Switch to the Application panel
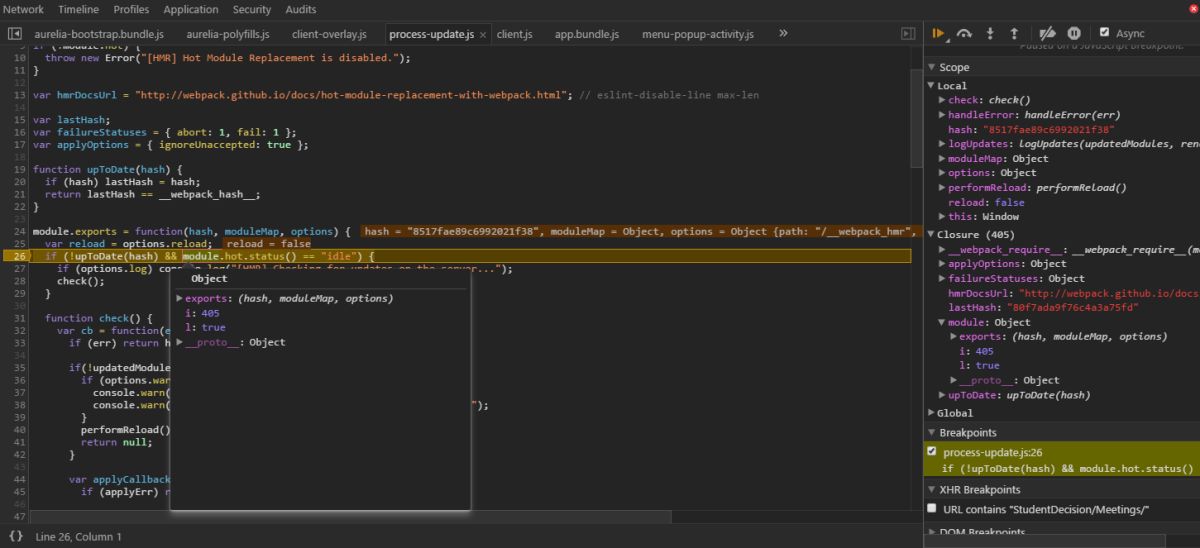 190,9
